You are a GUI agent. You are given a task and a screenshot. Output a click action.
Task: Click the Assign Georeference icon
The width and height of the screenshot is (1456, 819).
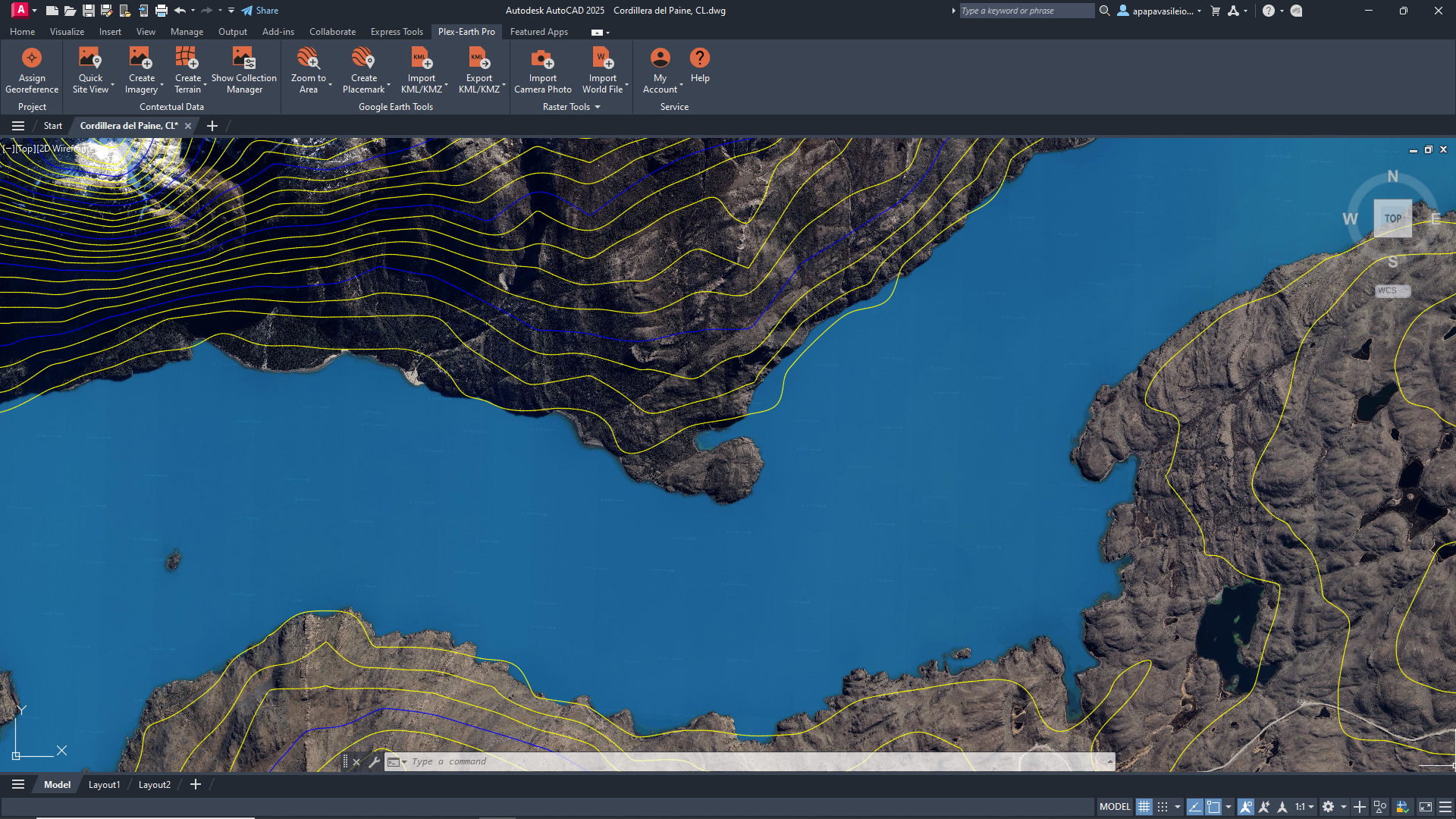(32, 58)
